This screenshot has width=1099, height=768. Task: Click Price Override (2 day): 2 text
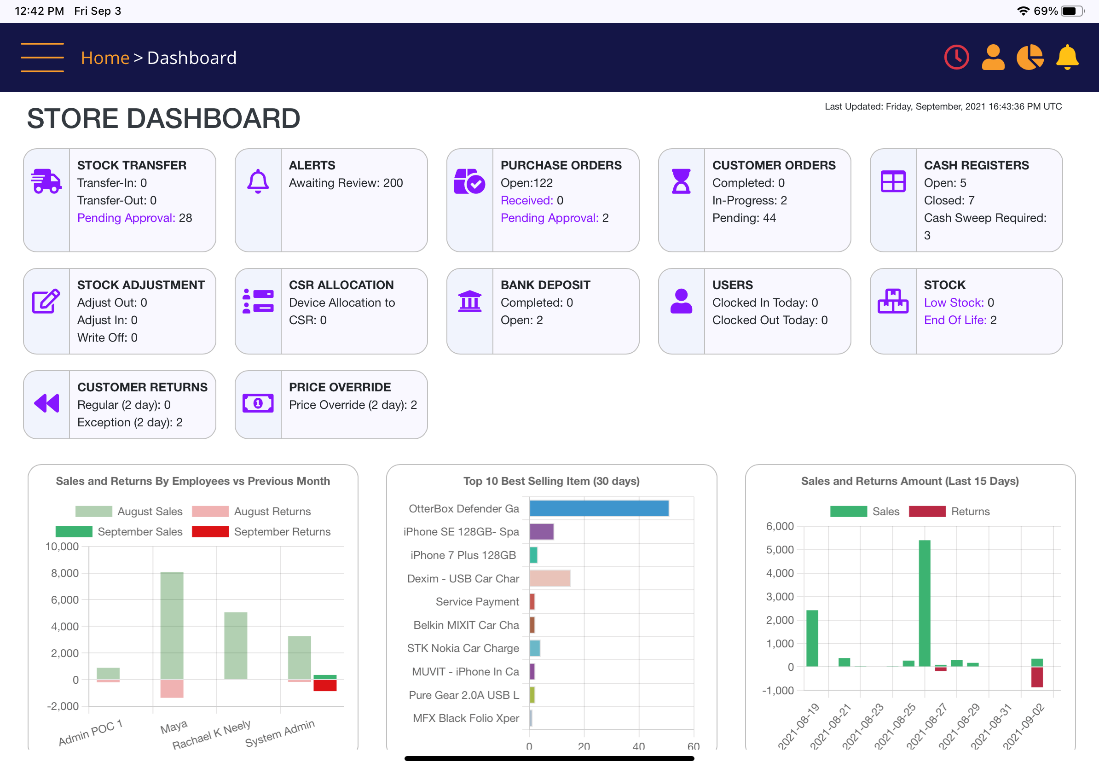pos(353,405)
